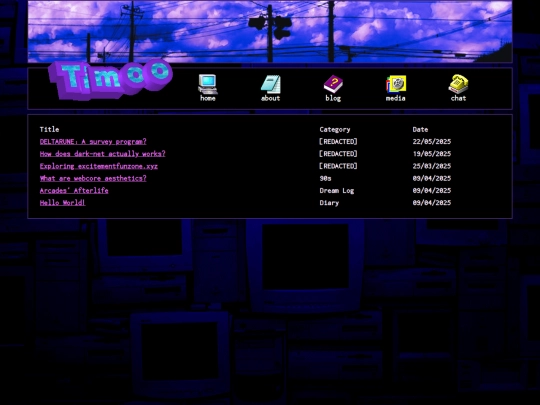
Task: Click the 'chat' nav label
Action: [458, 98]
